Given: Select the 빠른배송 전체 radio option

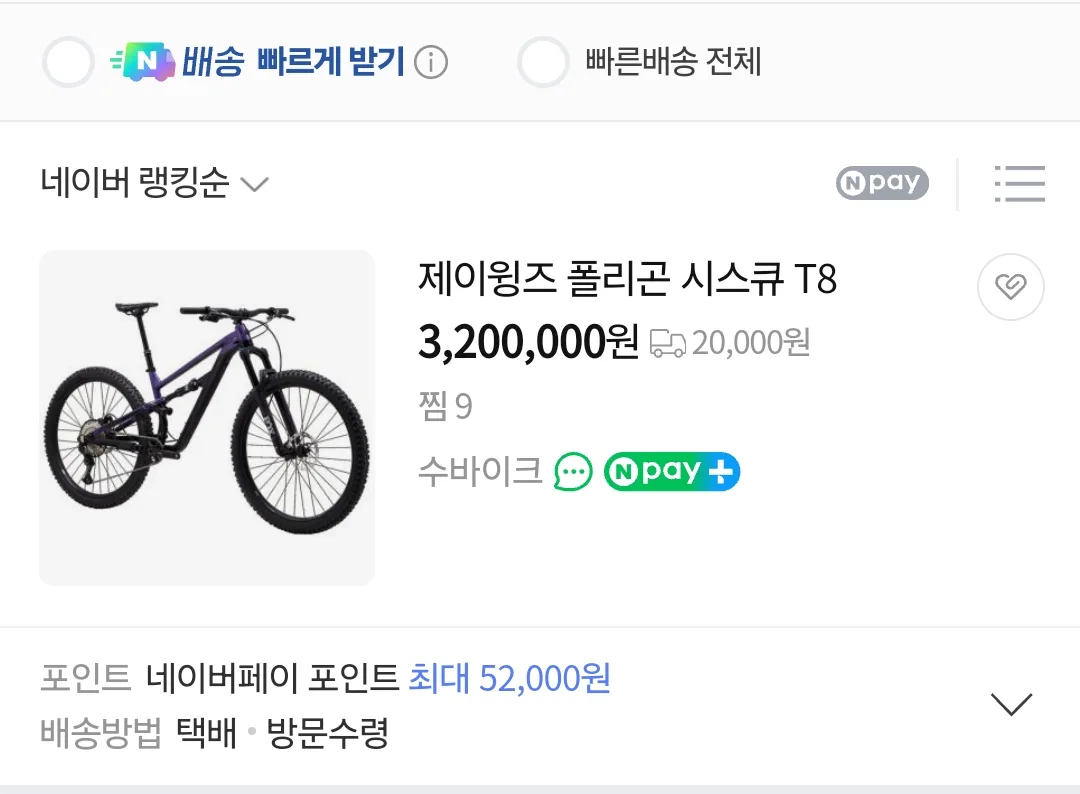Looking at the screenshot, I should 543,62.
